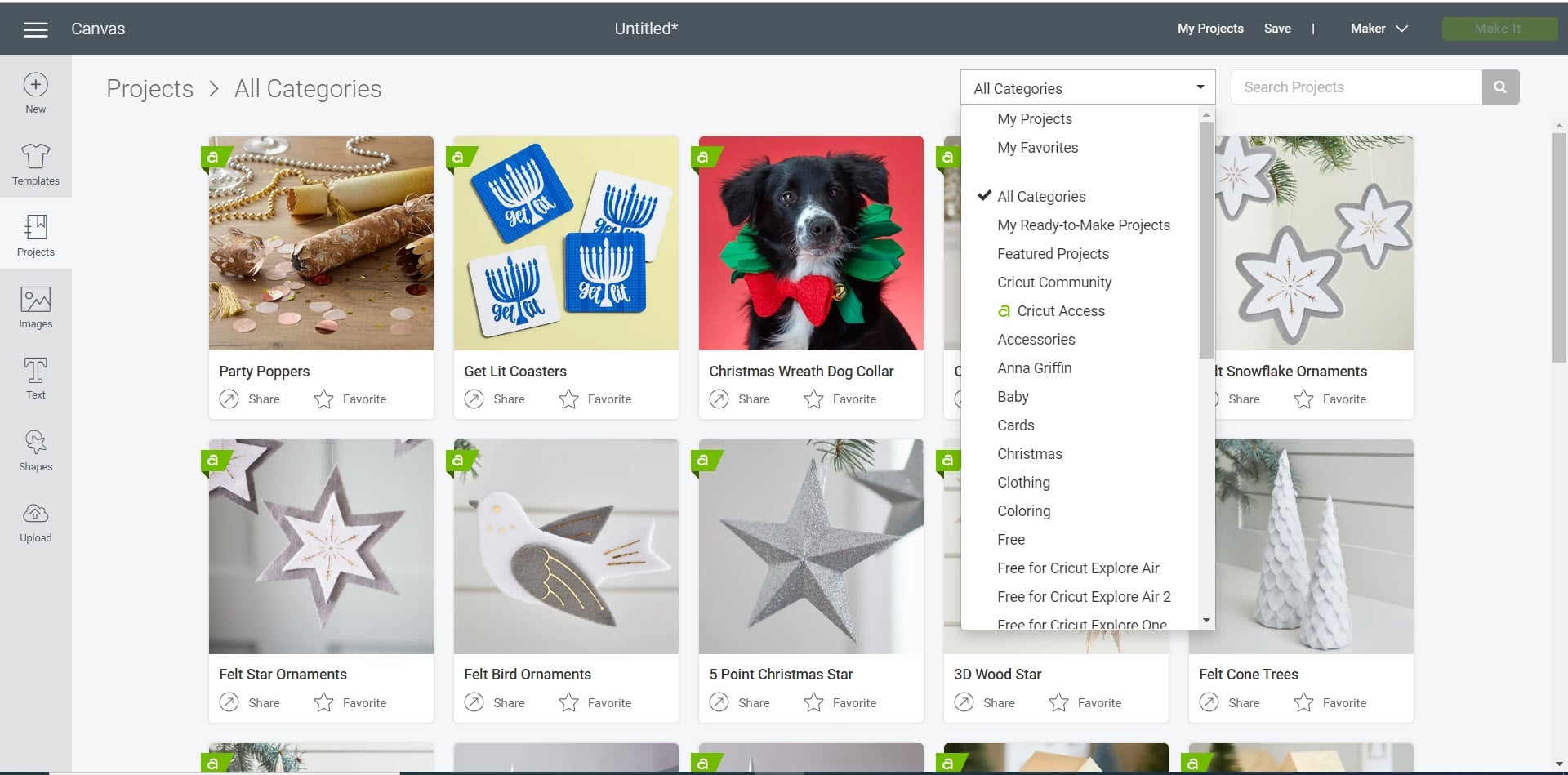Choose Free category

tap(1011, 540)
